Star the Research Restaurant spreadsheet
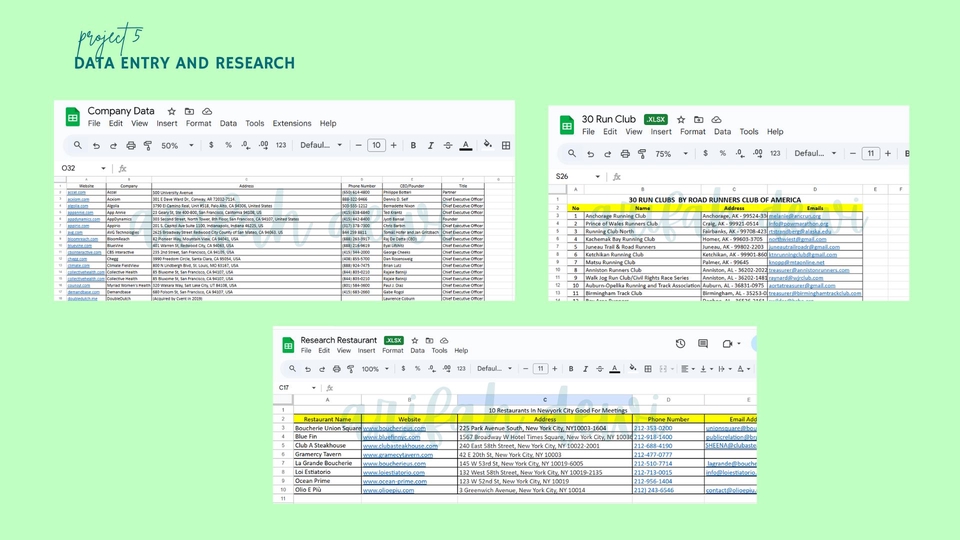Screen dimensions: 960x540 414,340
